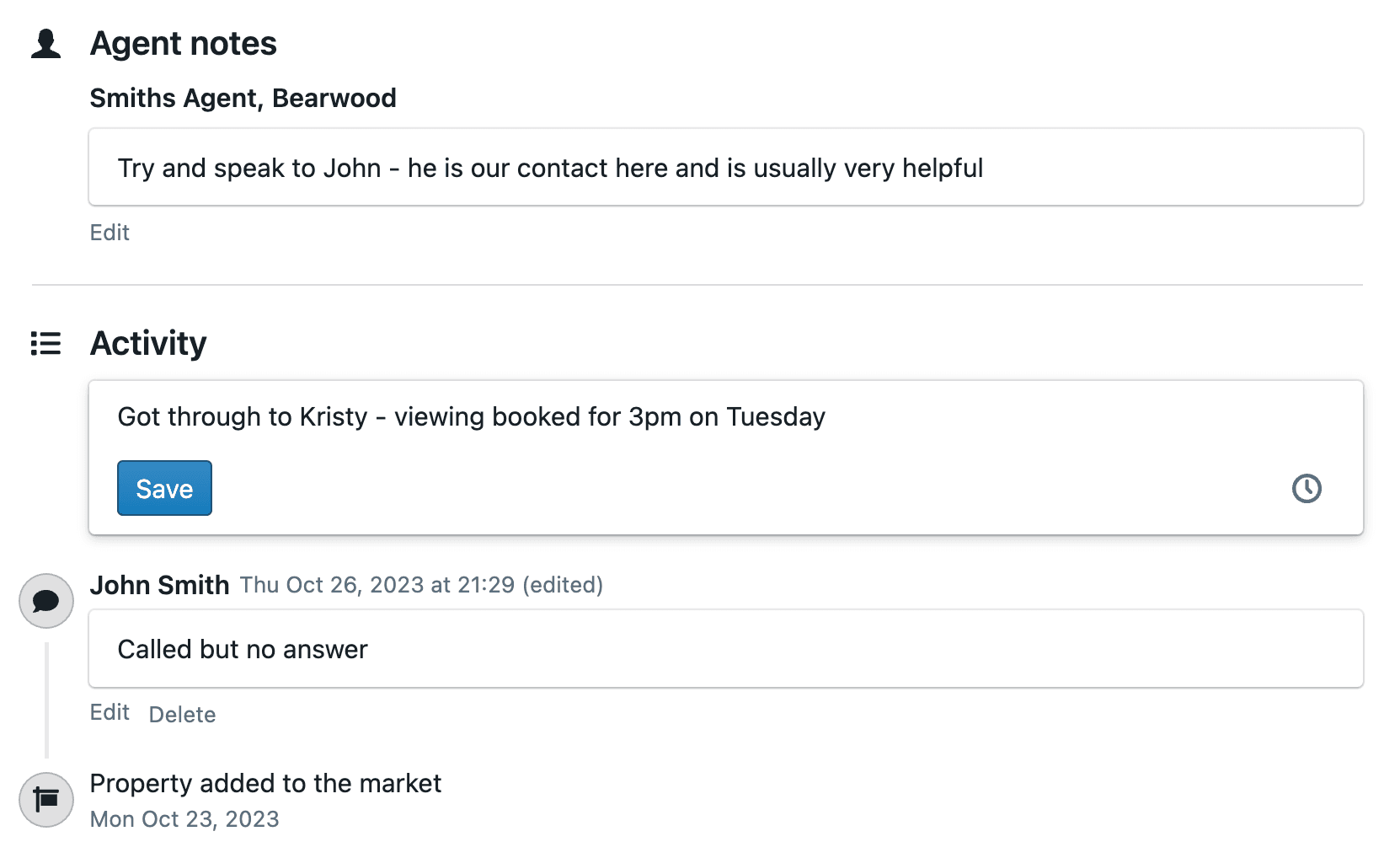Click 'Property added to the market' entry text
Image resolution: width=1400 pixels, height=858 pixels.
(x=266, y=783)
